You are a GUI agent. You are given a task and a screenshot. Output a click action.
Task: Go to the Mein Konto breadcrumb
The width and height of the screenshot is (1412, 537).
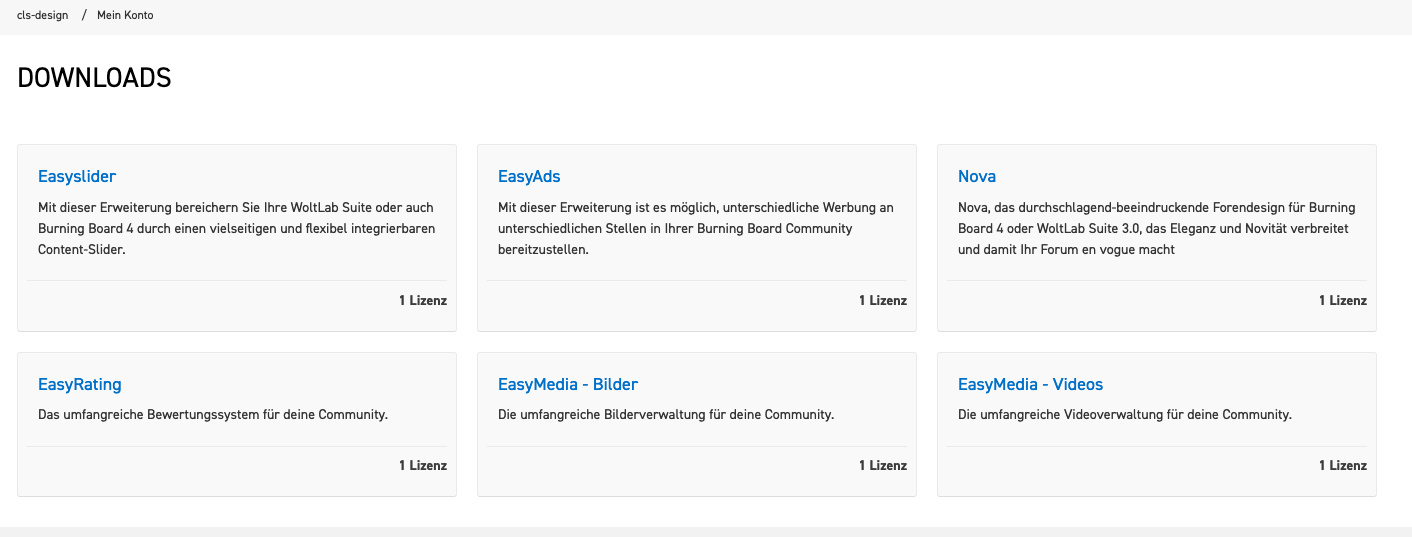coord(125,16)
